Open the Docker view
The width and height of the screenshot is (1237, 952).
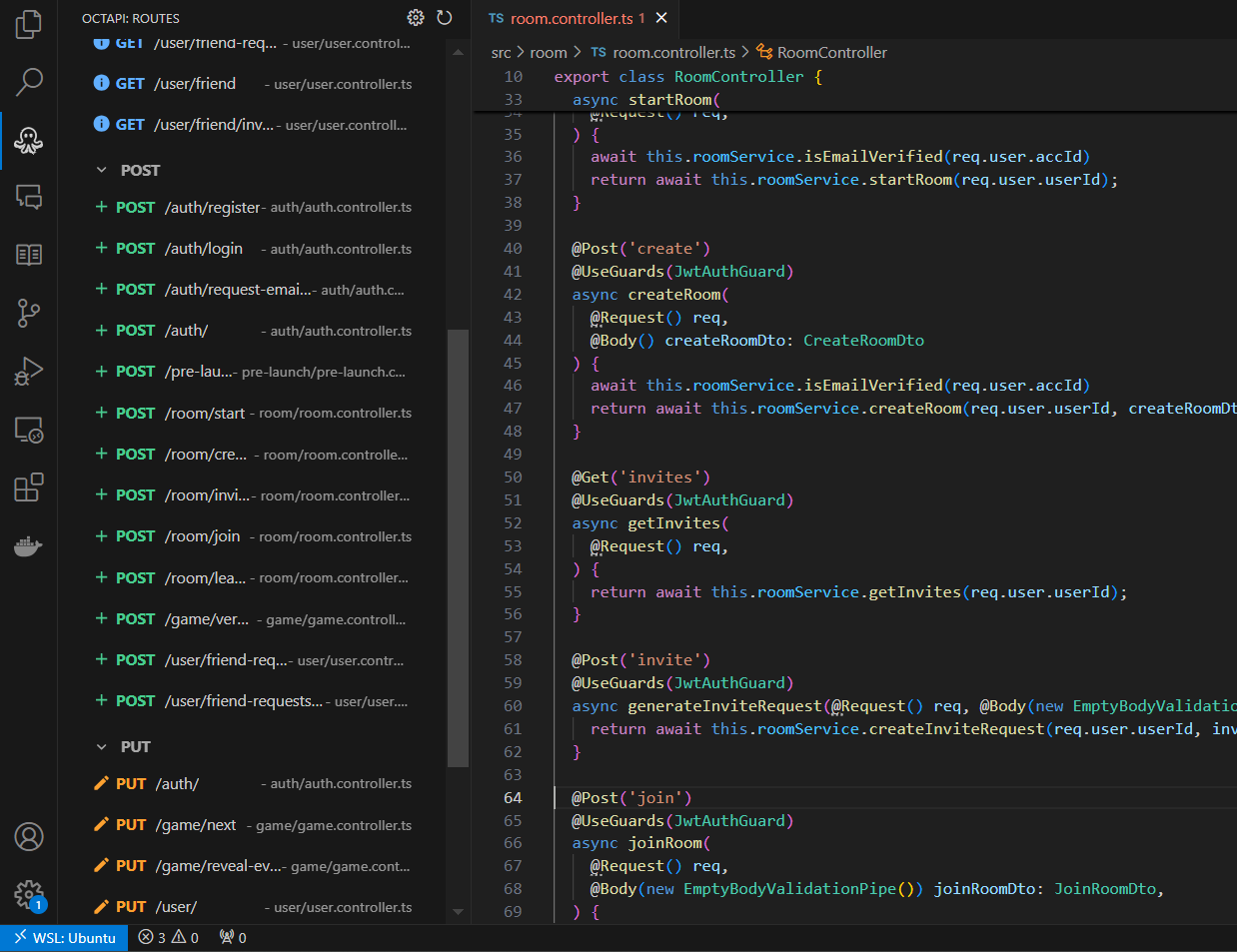[x=29, y=545]
